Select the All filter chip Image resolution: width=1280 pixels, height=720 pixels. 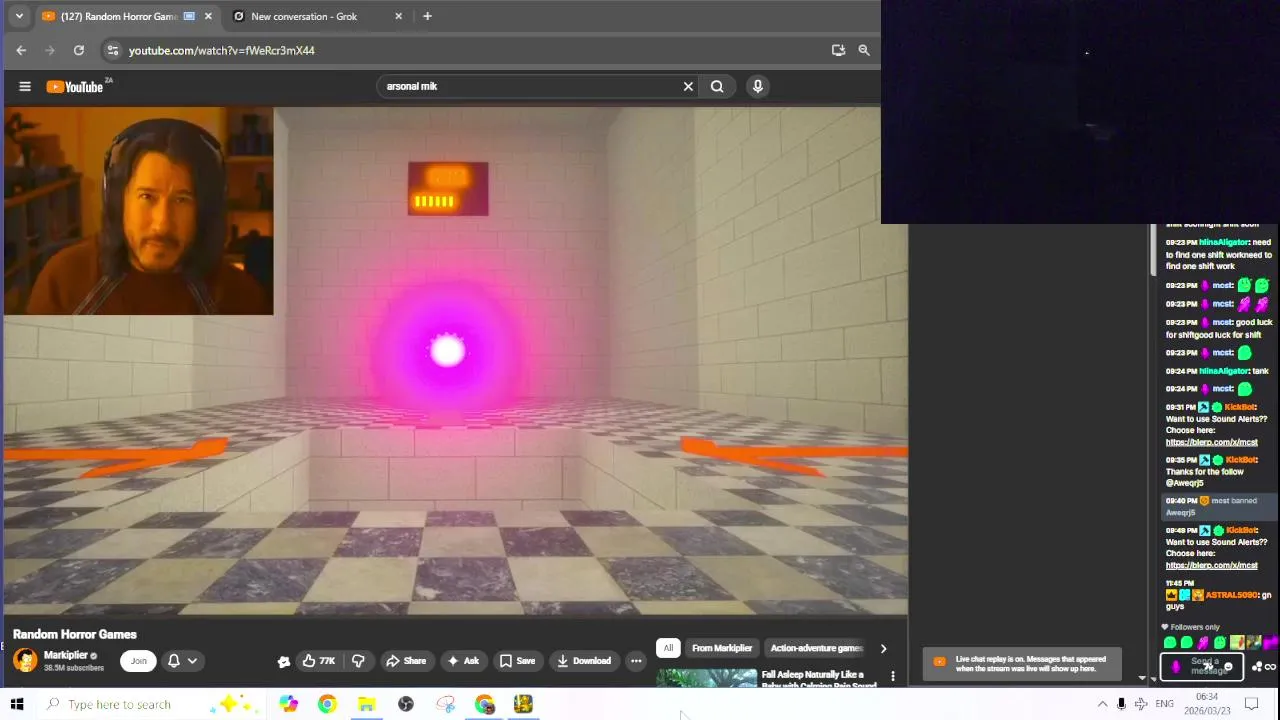[x=668, y=648]
